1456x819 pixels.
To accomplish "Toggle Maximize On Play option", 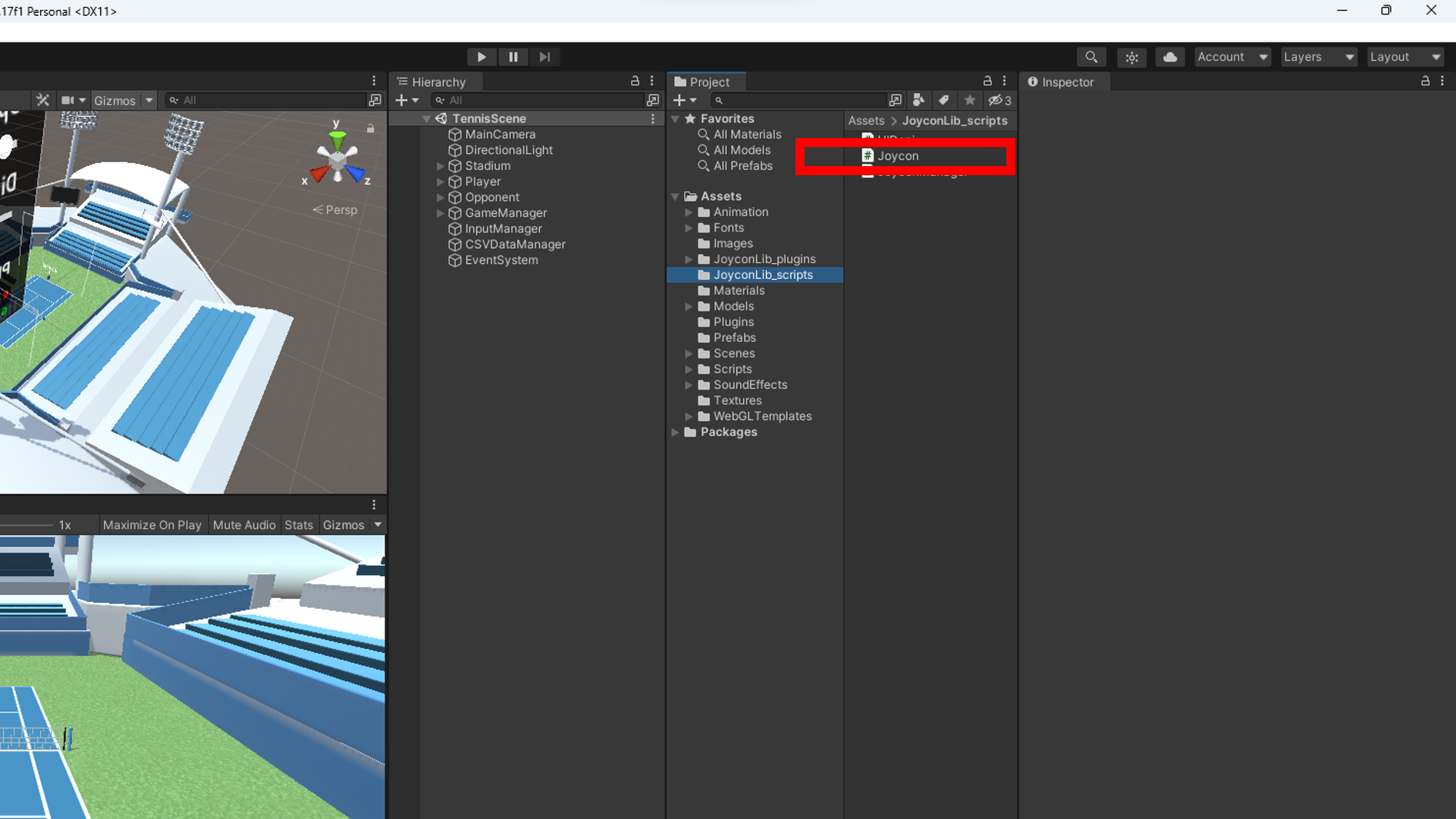I will click(x=152, y=525).
